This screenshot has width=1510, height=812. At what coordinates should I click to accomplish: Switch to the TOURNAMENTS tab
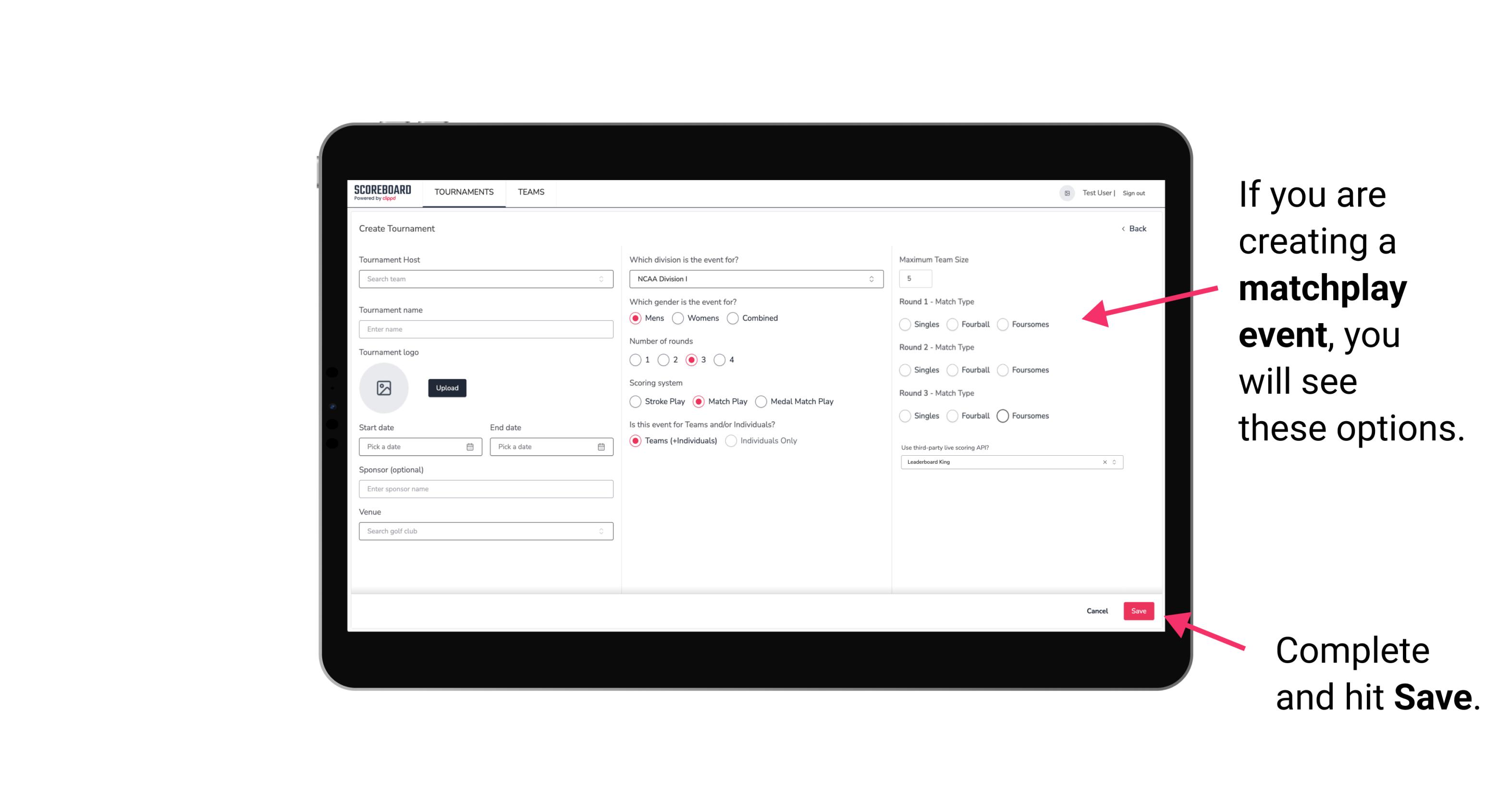[464, 192]
